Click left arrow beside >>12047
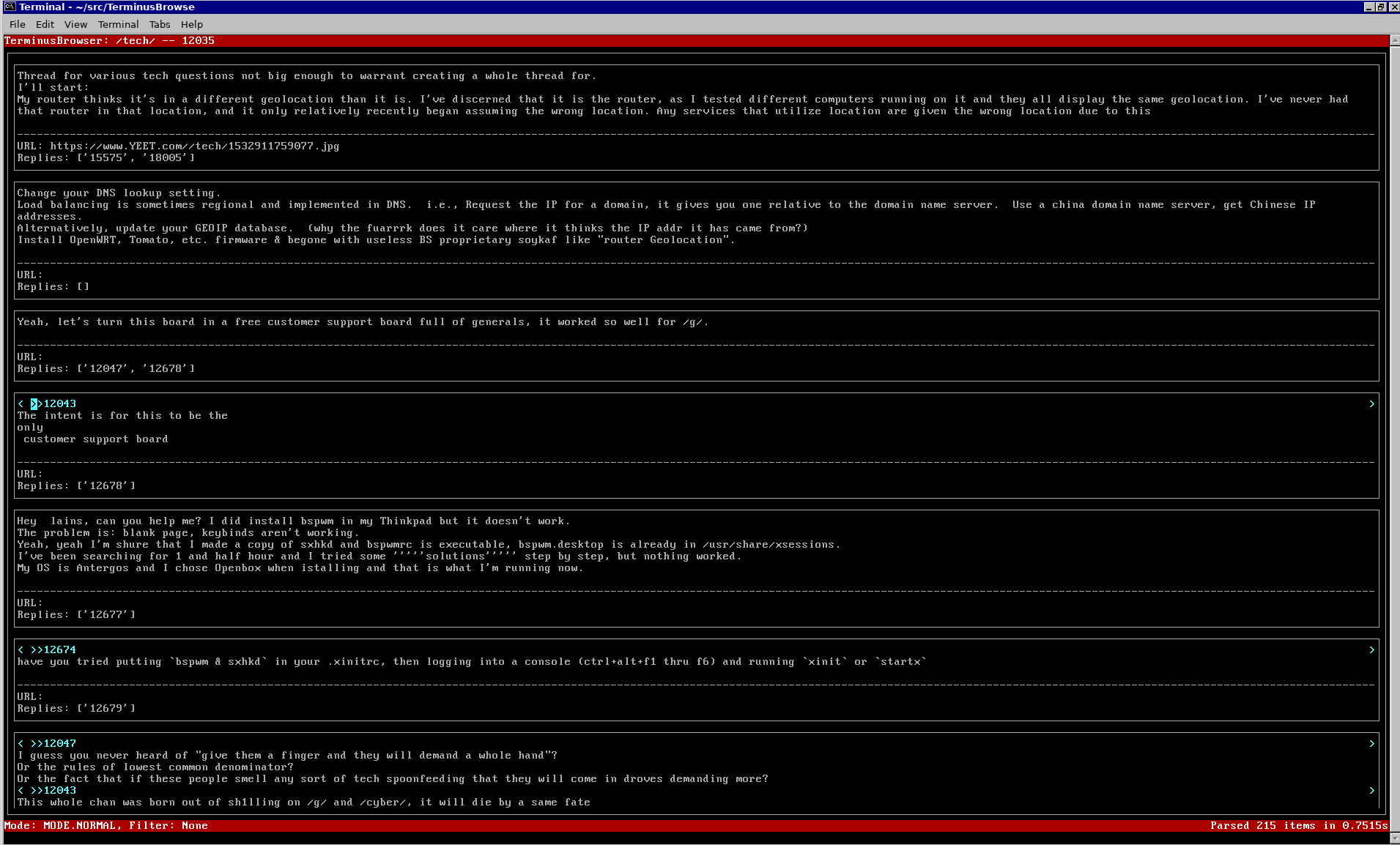 point(21,743)
